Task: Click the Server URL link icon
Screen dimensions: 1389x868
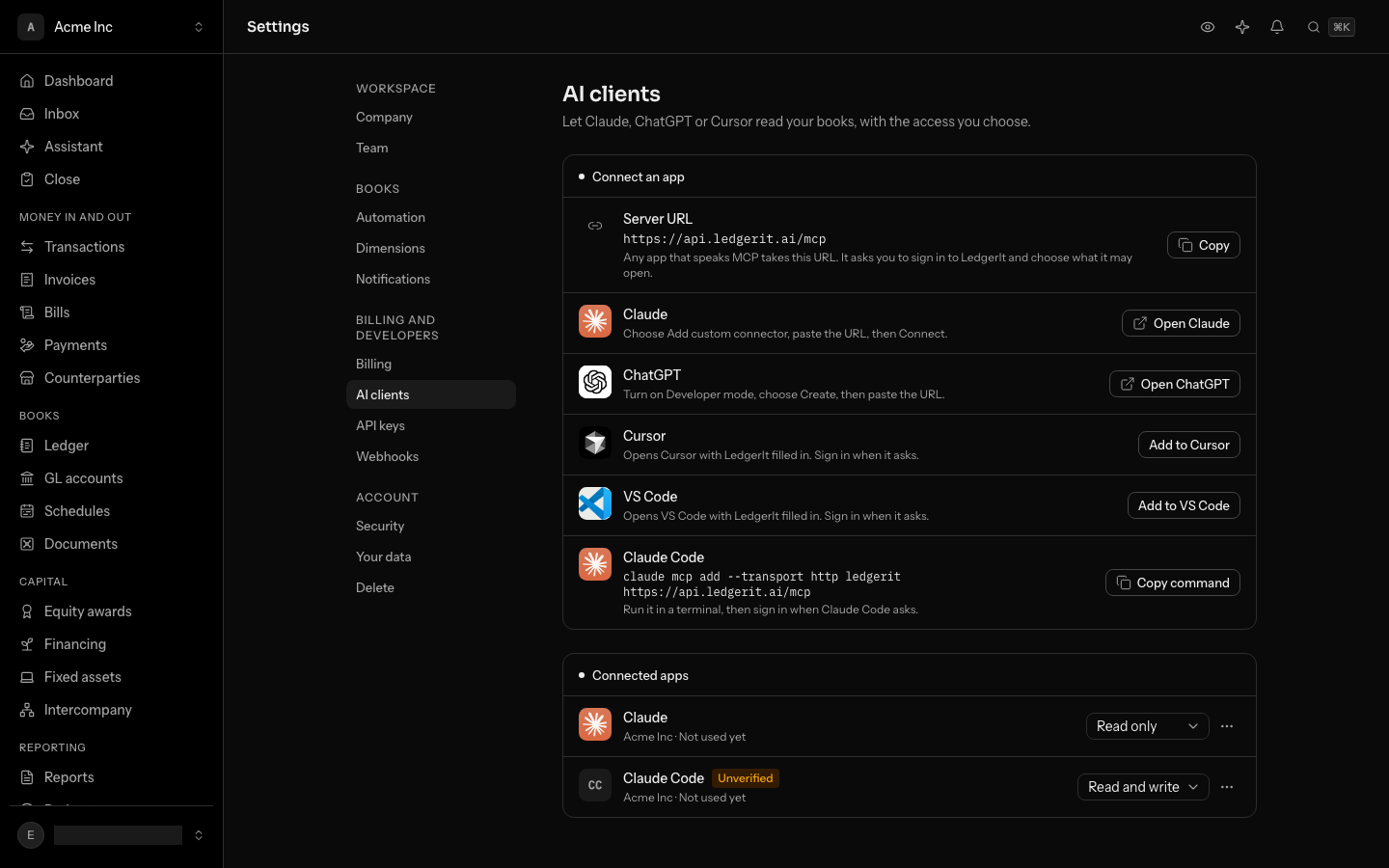Action: (x=595, y=226)
